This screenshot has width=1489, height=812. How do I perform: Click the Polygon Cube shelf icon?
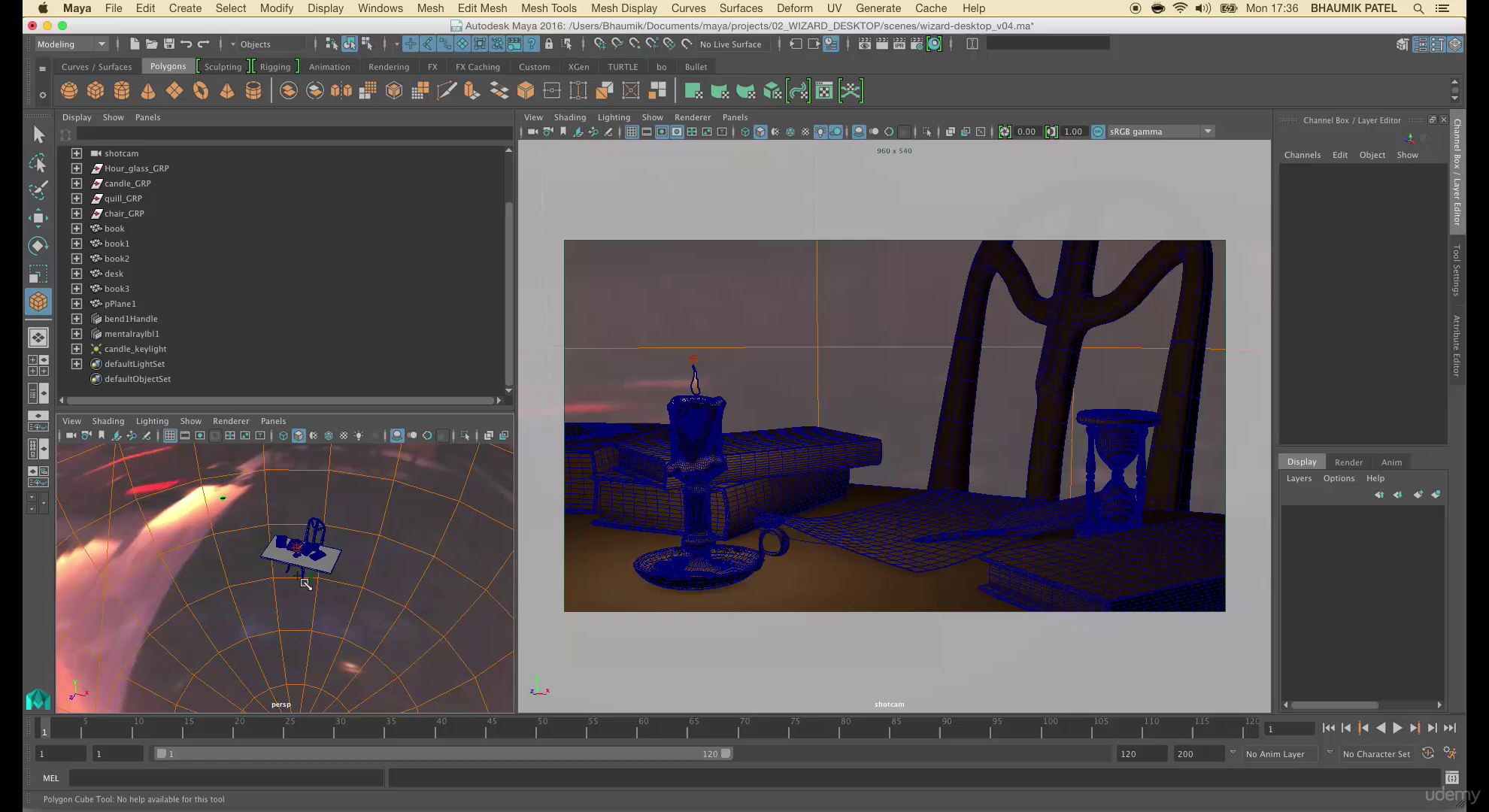pos(96,91)
